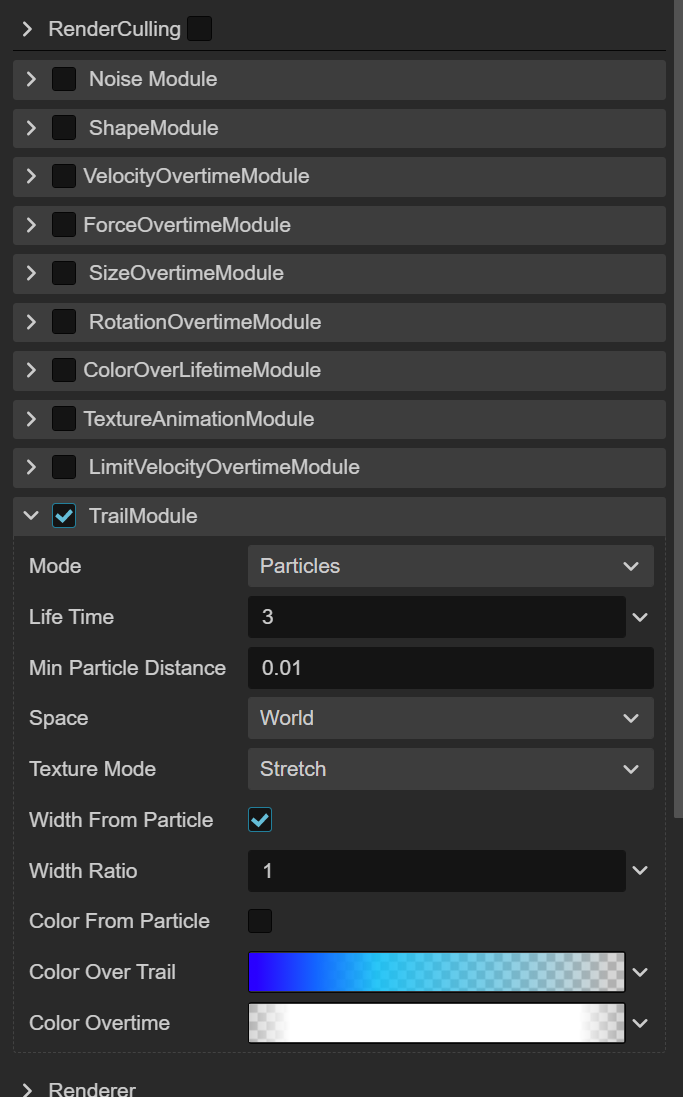Open the Color Overtime mode arrow

pyautogui.click(x=641, y=1023)
